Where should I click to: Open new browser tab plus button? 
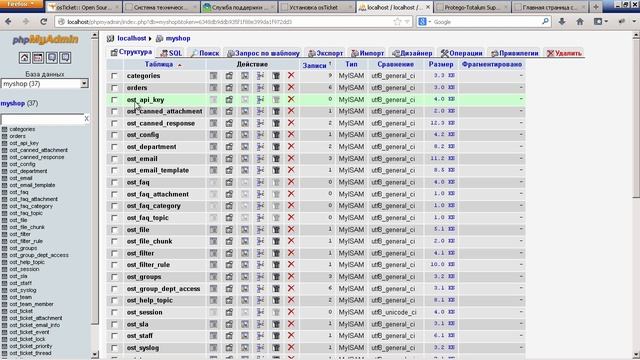tap(596, 7)
